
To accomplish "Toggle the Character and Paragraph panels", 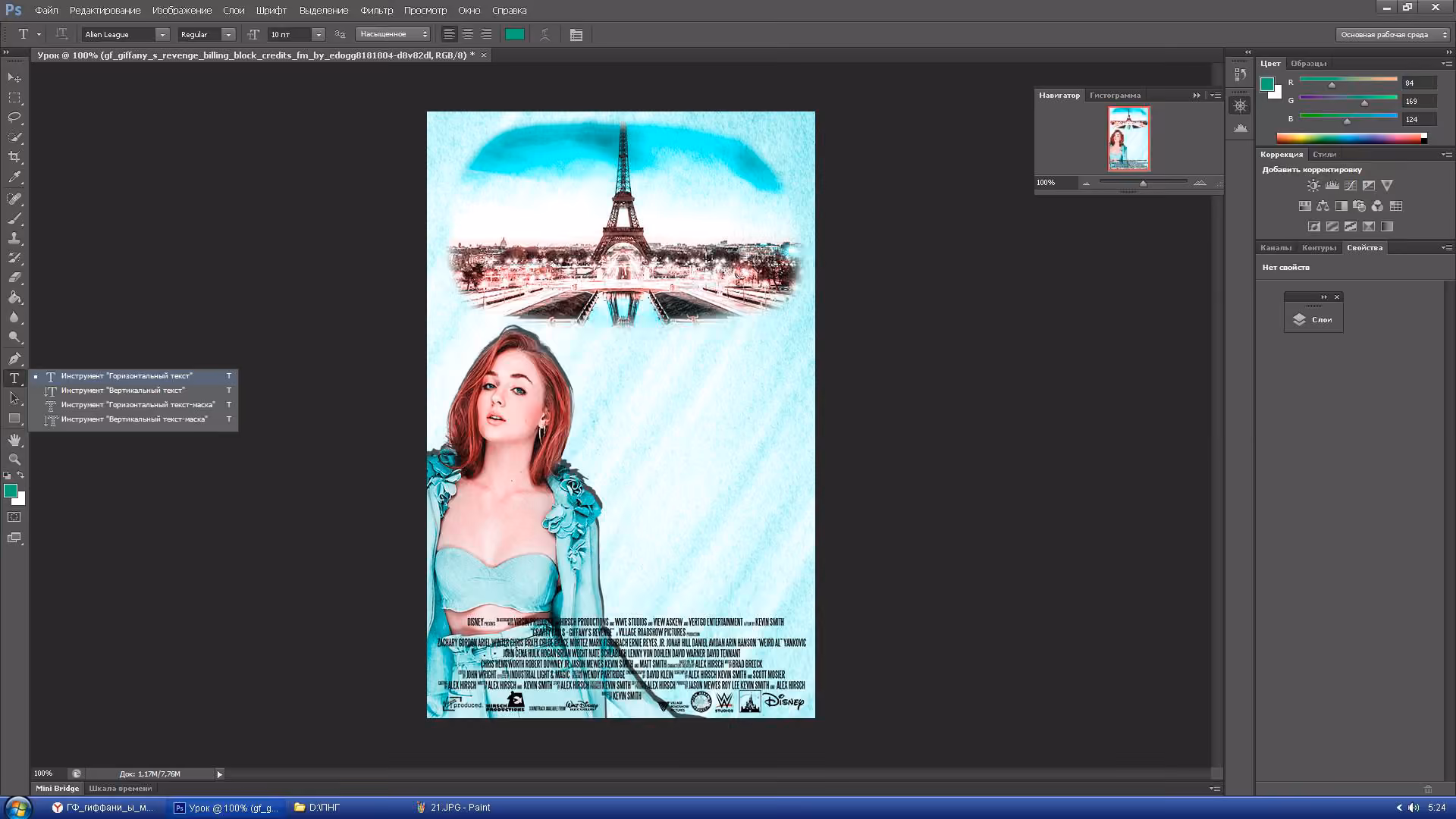I will click(576, 35).
